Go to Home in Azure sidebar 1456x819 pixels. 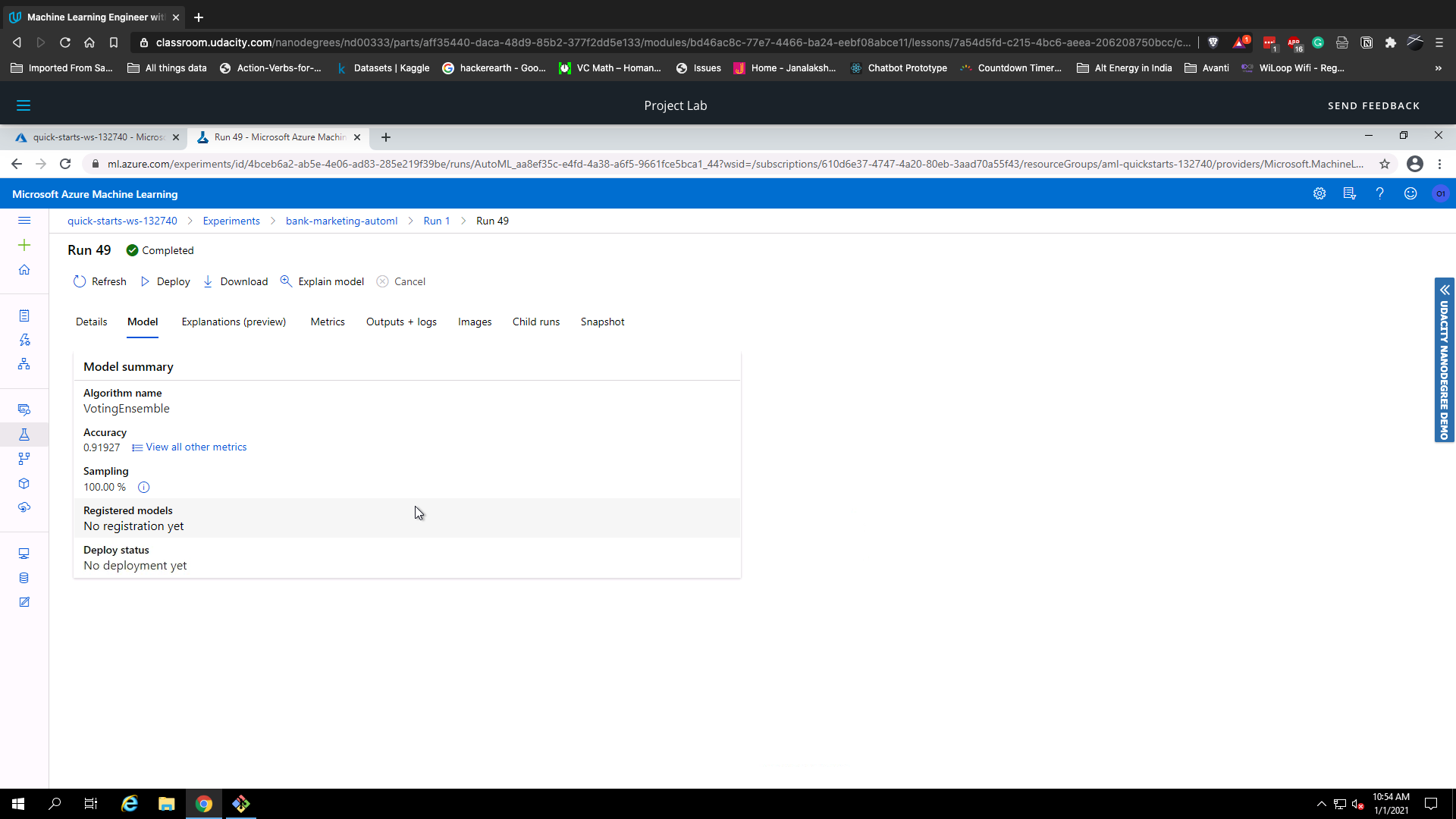click(x=24, y=270)
